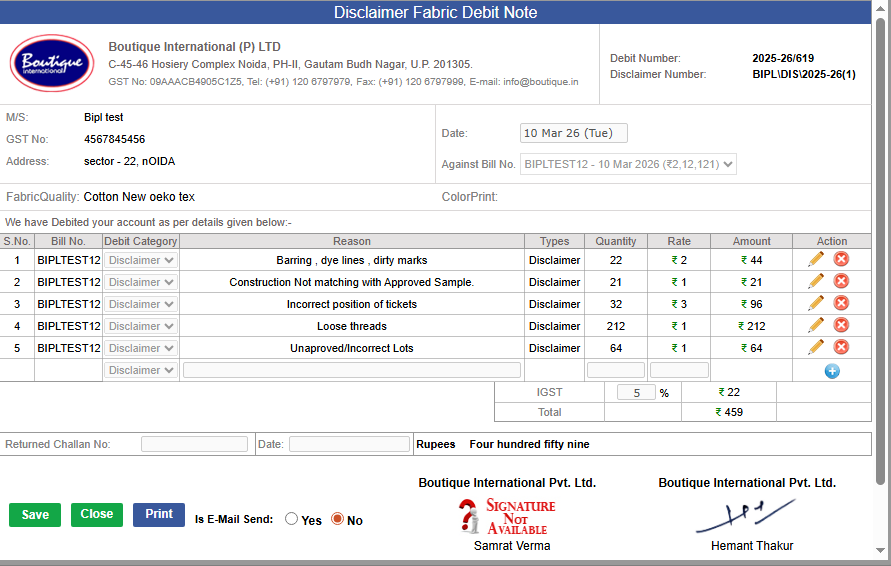Click the IGST amount ₹ 22
The width and height of the screenshot is (891, 566).
click(729, 392)
